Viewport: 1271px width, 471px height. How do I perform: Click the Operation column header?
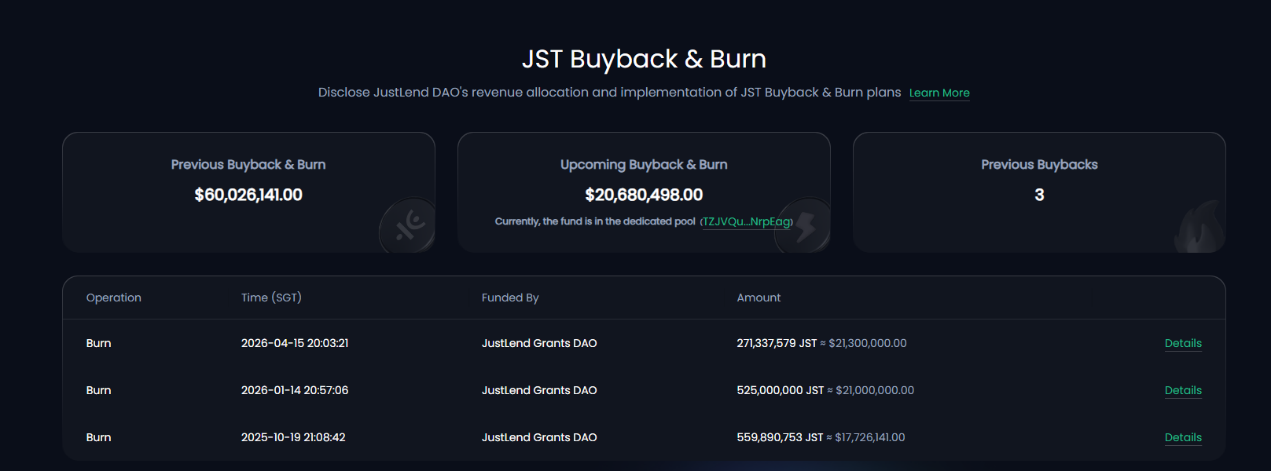click(114, 298)
